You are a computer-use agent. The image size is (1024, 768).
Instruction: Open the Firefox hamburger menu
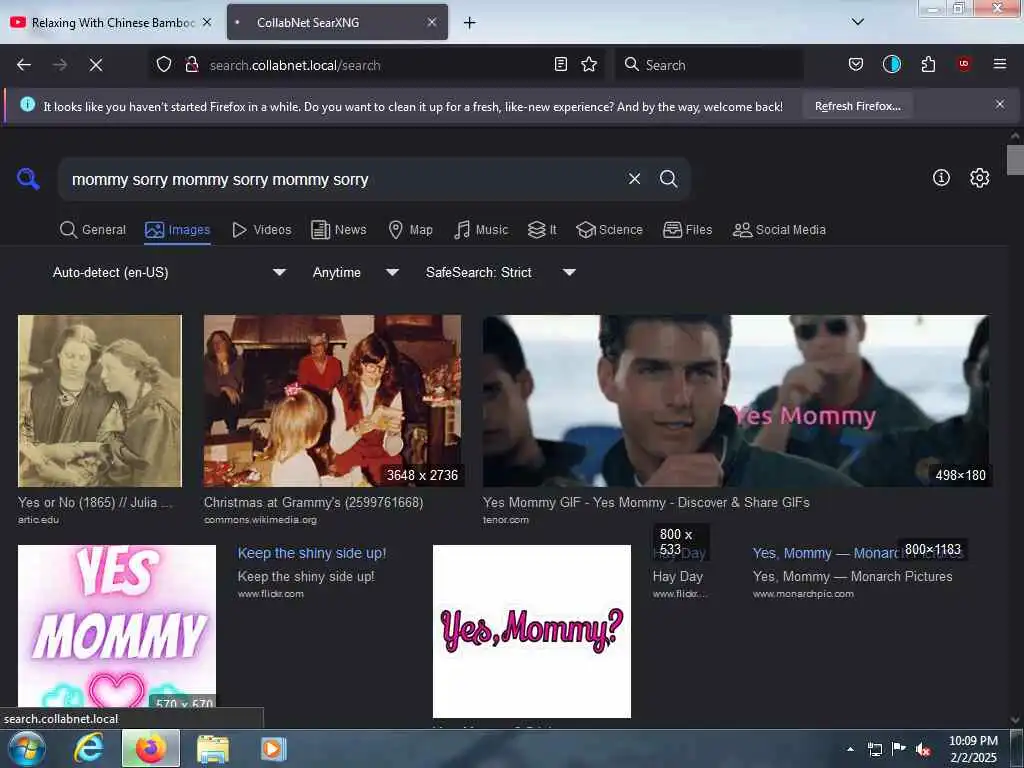(x=999, y=64)
